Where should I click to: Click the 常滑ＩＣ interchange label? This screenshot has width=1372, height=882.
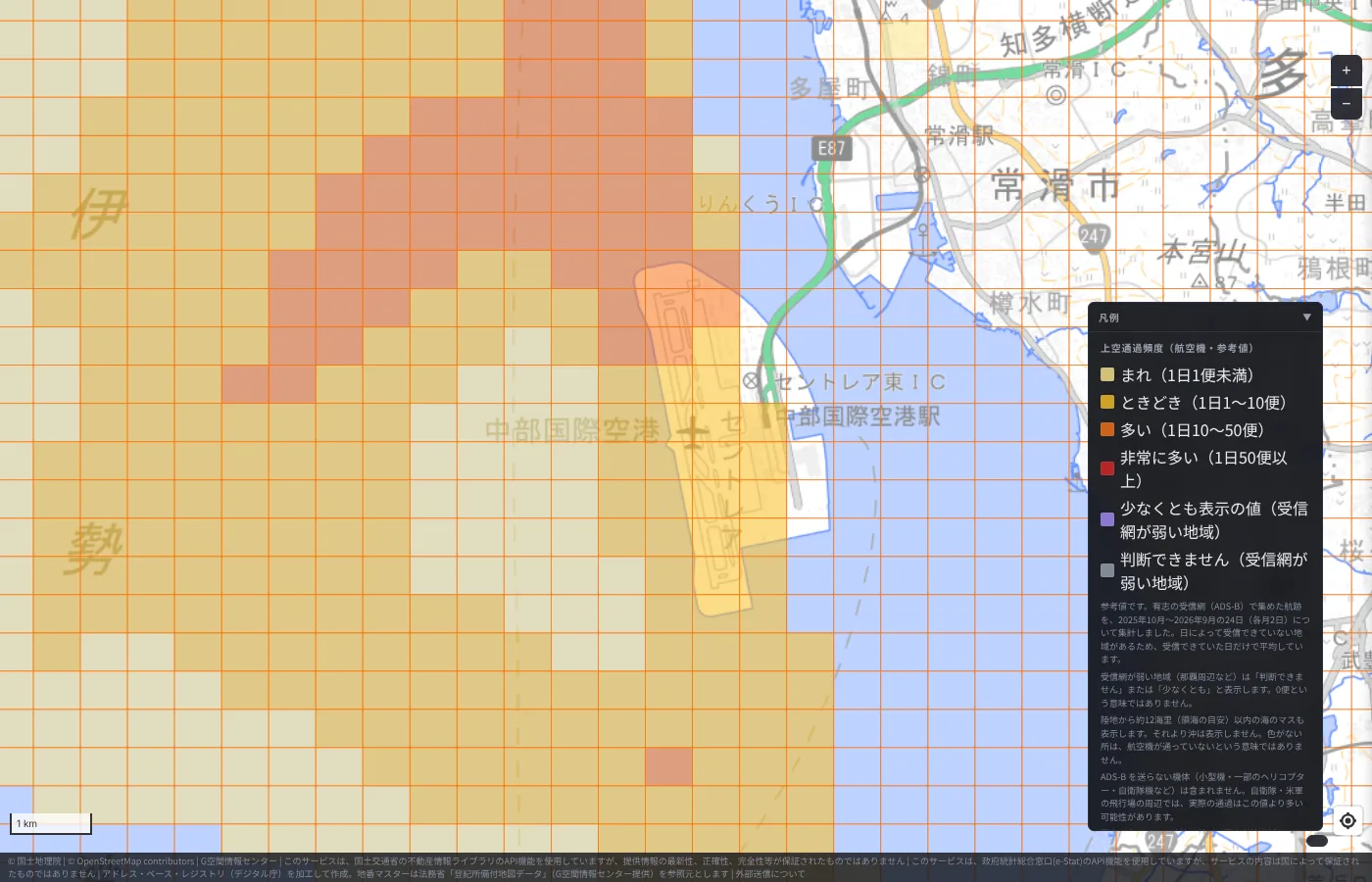pos(1085,70)
